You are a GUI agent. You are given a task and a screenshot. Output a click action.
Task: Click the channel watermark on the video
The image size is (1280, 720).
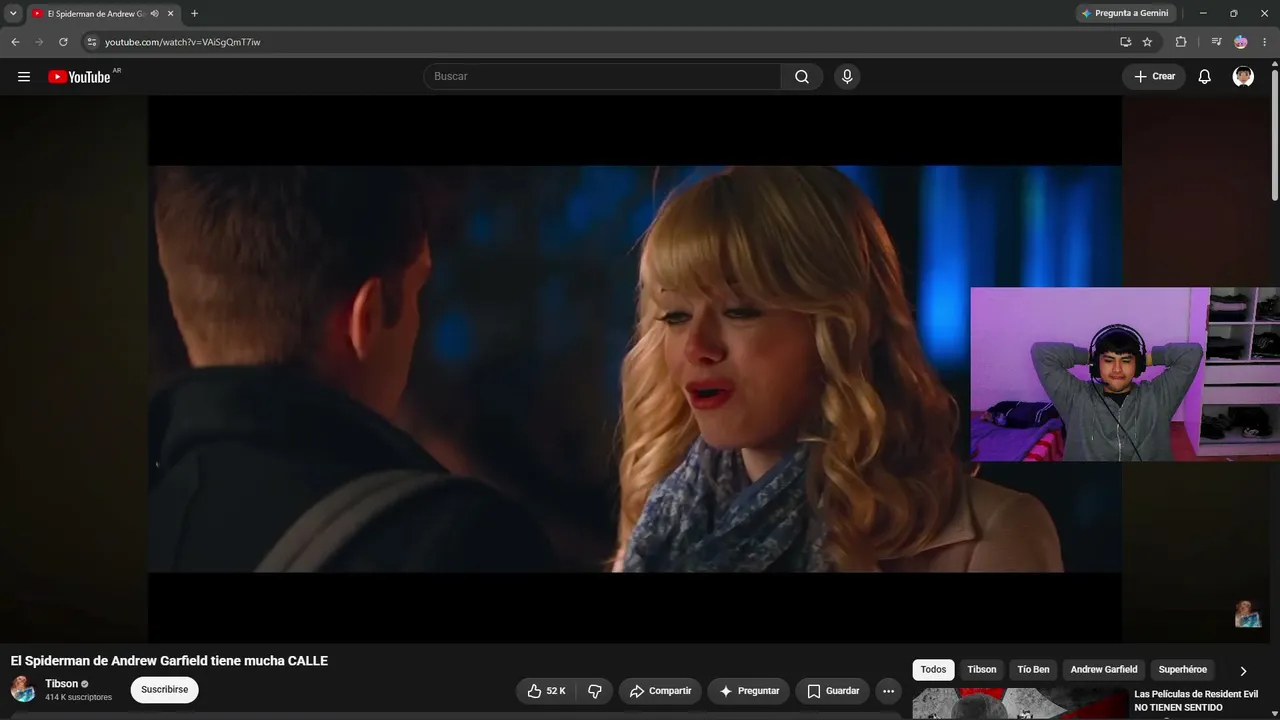pyautogui.click(x=1247, y=614)
